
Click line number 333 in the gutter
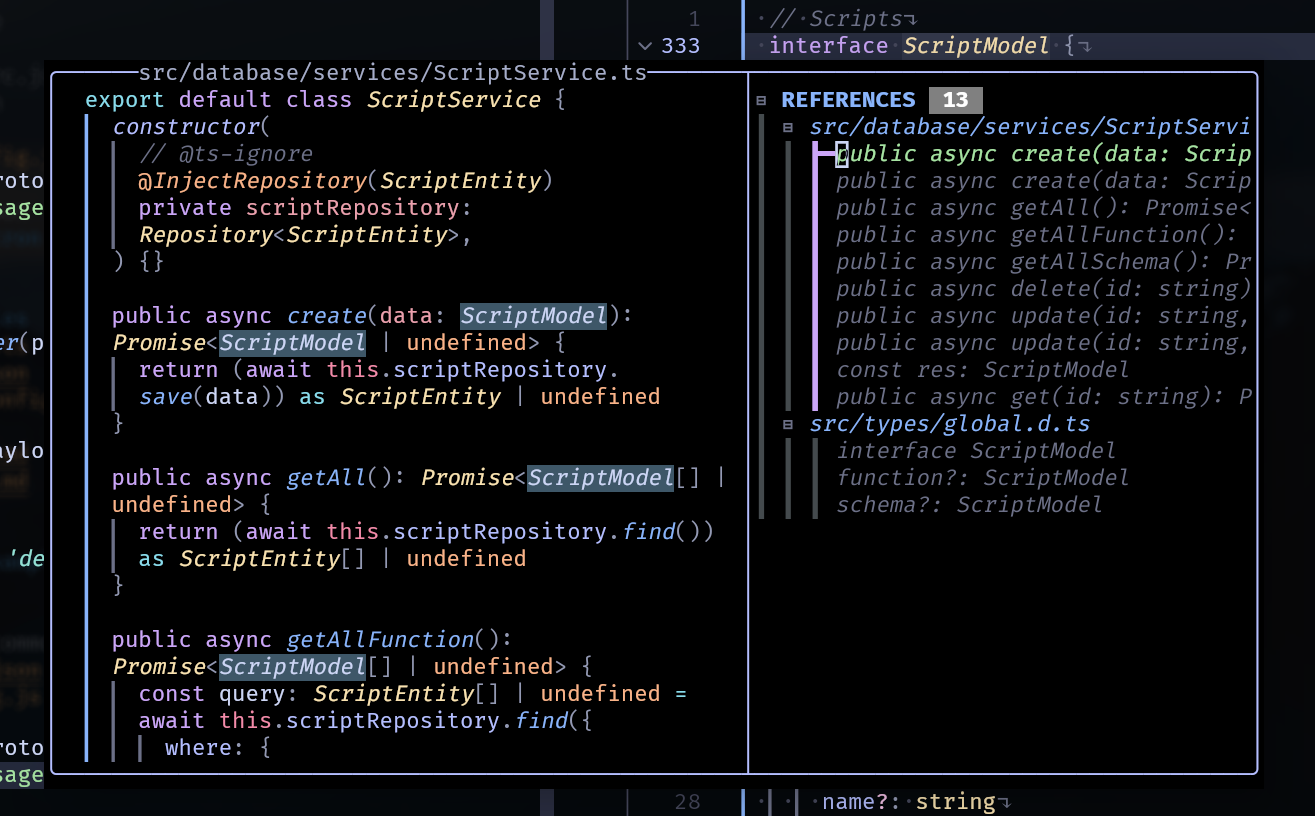681,46
